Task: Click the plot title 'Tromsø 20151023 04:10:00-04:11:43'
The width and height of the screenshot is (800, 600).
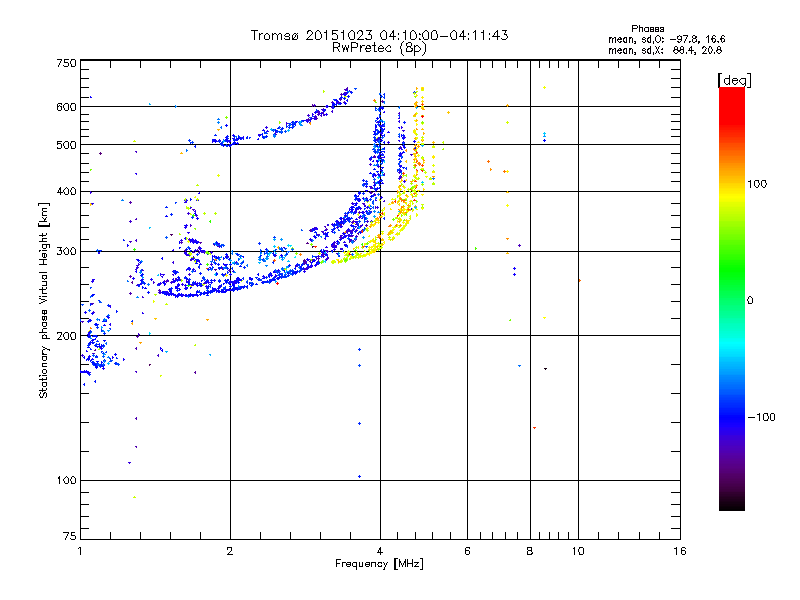Action: click(379, 35)
